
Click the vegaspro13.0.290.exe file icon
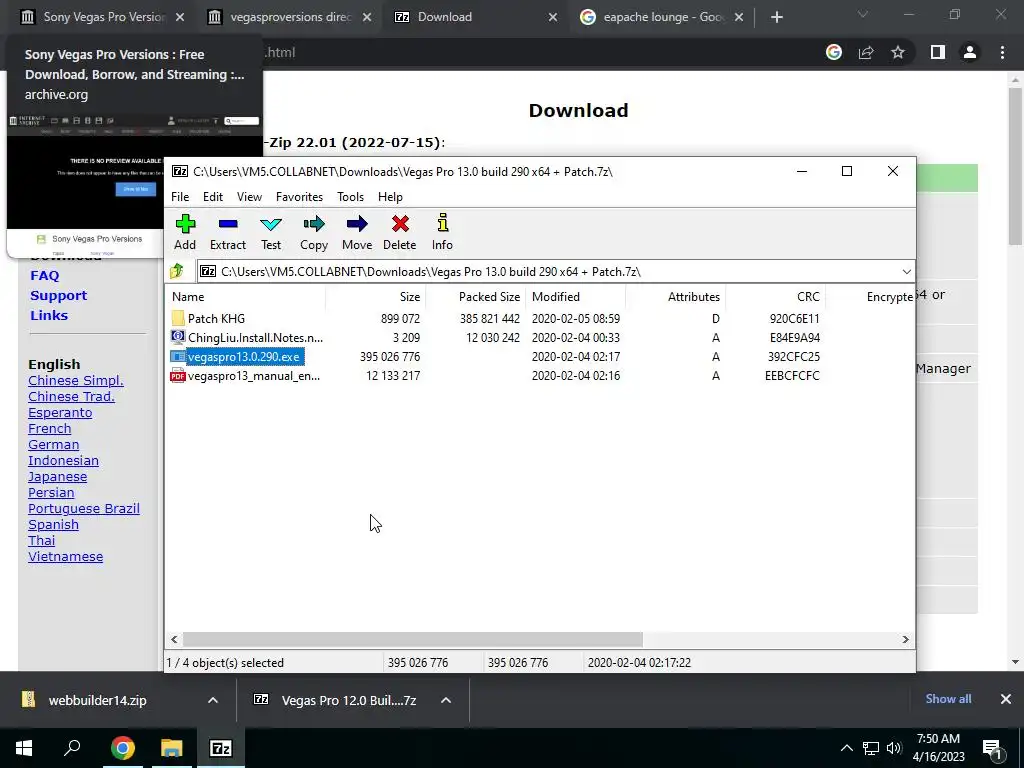(x=178, y=357)
